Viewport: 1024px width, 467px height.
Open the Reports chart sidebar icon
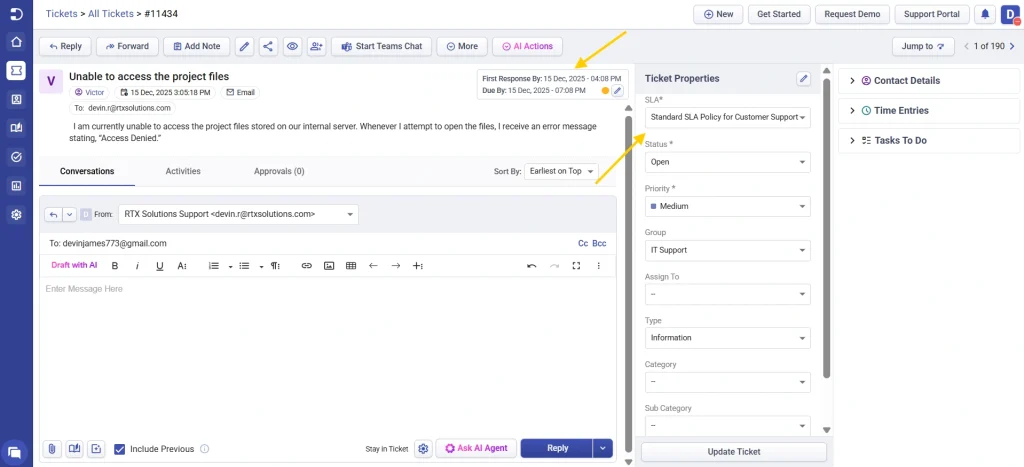point(16,185)
